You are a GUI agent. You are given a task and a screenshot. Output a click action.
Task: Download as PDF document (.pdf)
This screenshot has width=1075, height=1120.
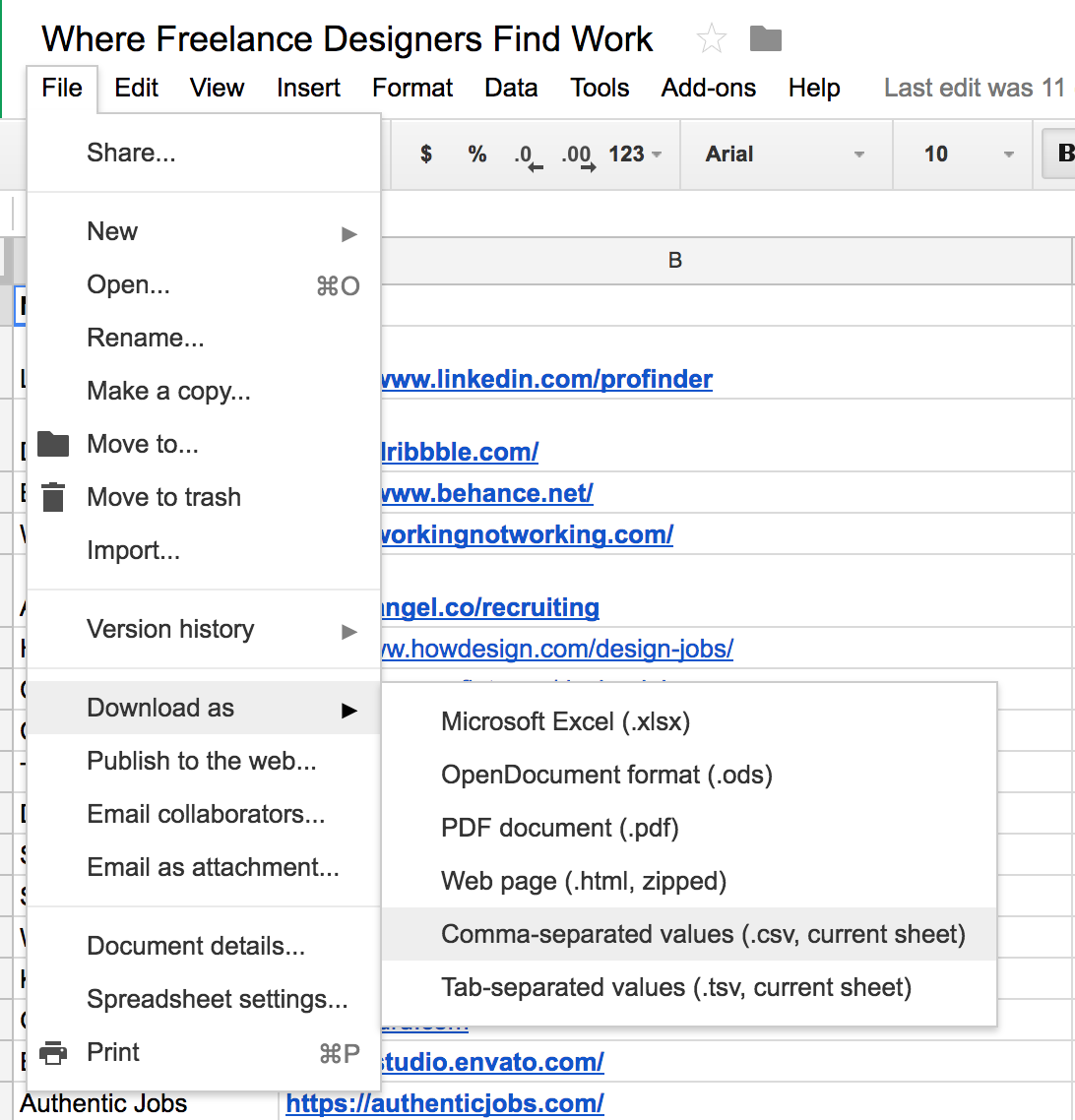coord(689,828)
